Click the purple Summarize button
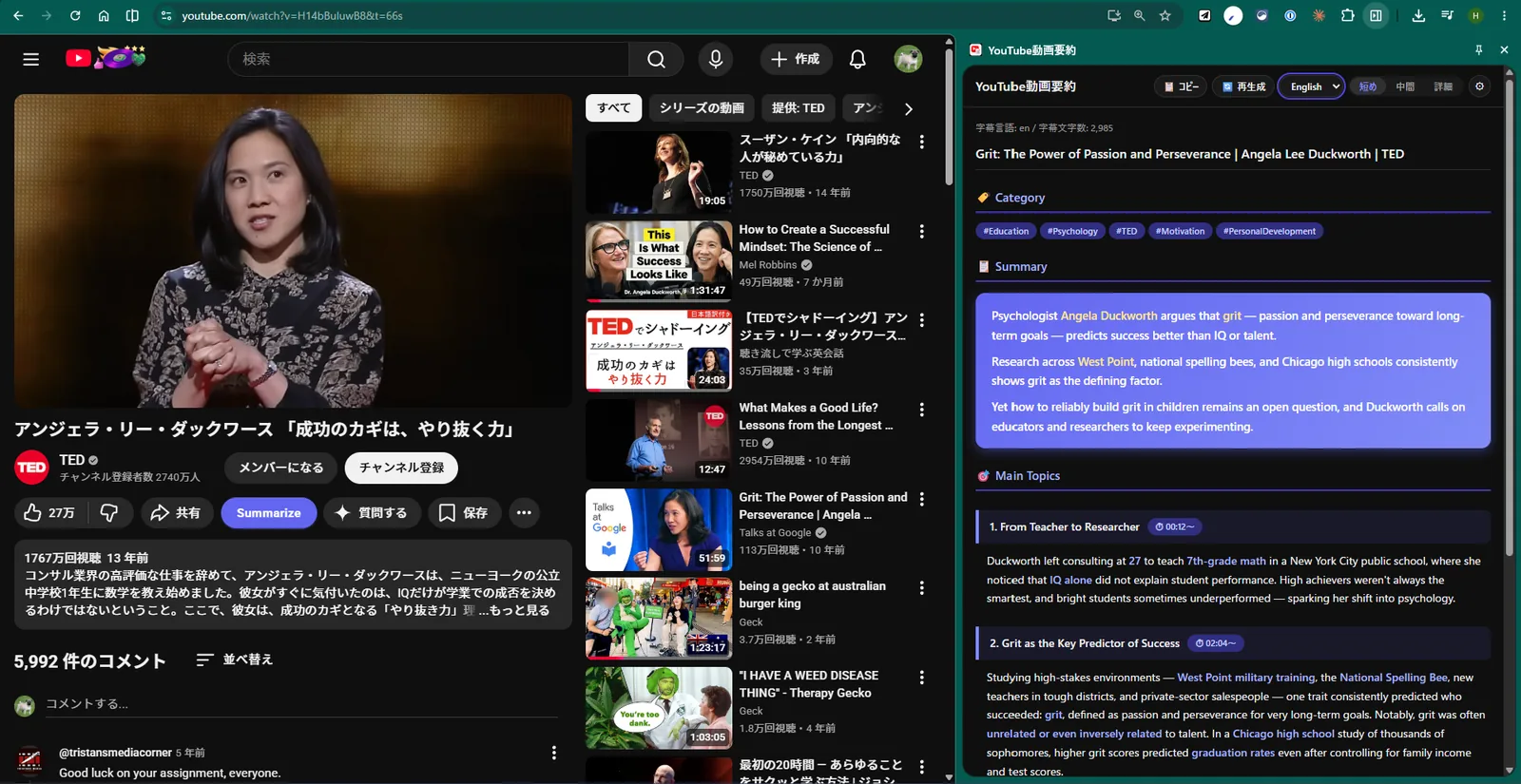This screenshot has height=784, width=1521. point(269,512)
